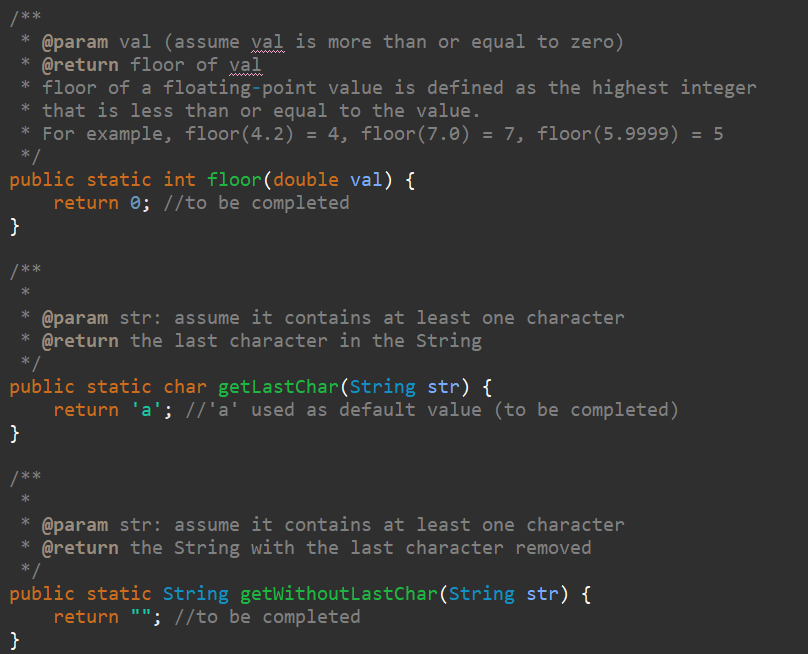Click the floor method name in its declaration
Viewport: 808px width, 654px height.
tap(234, 180)
